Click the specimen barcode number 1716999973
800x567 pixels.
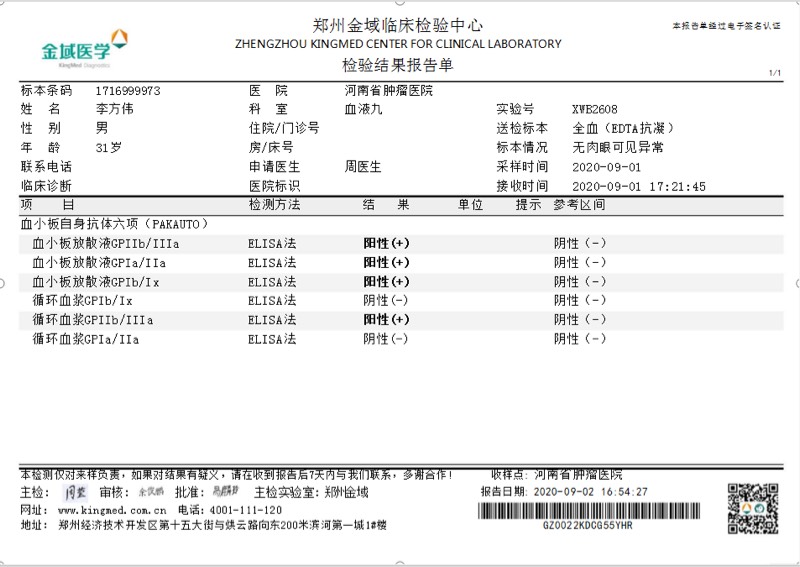(128, 90)
